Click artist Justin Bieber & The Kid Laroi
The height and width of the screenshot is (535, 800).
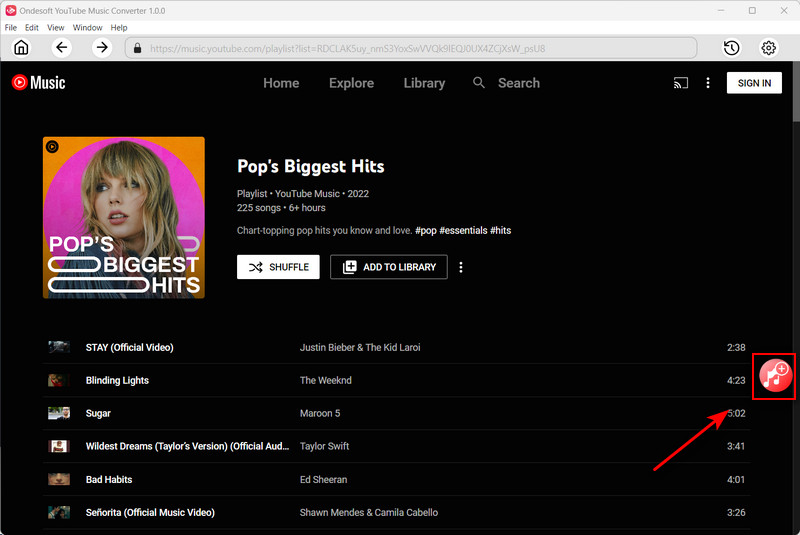360,347
